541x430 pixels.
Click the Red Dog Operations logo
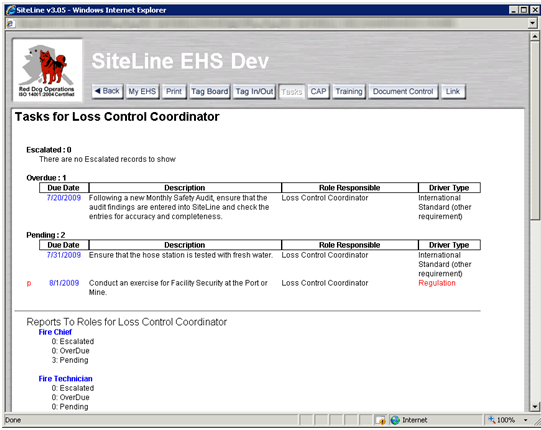[x=47, y=70]
